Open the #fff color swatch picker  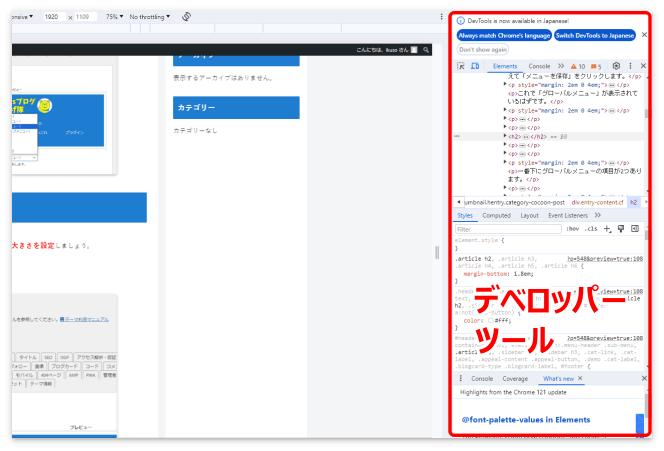click(x=491, y=321)
